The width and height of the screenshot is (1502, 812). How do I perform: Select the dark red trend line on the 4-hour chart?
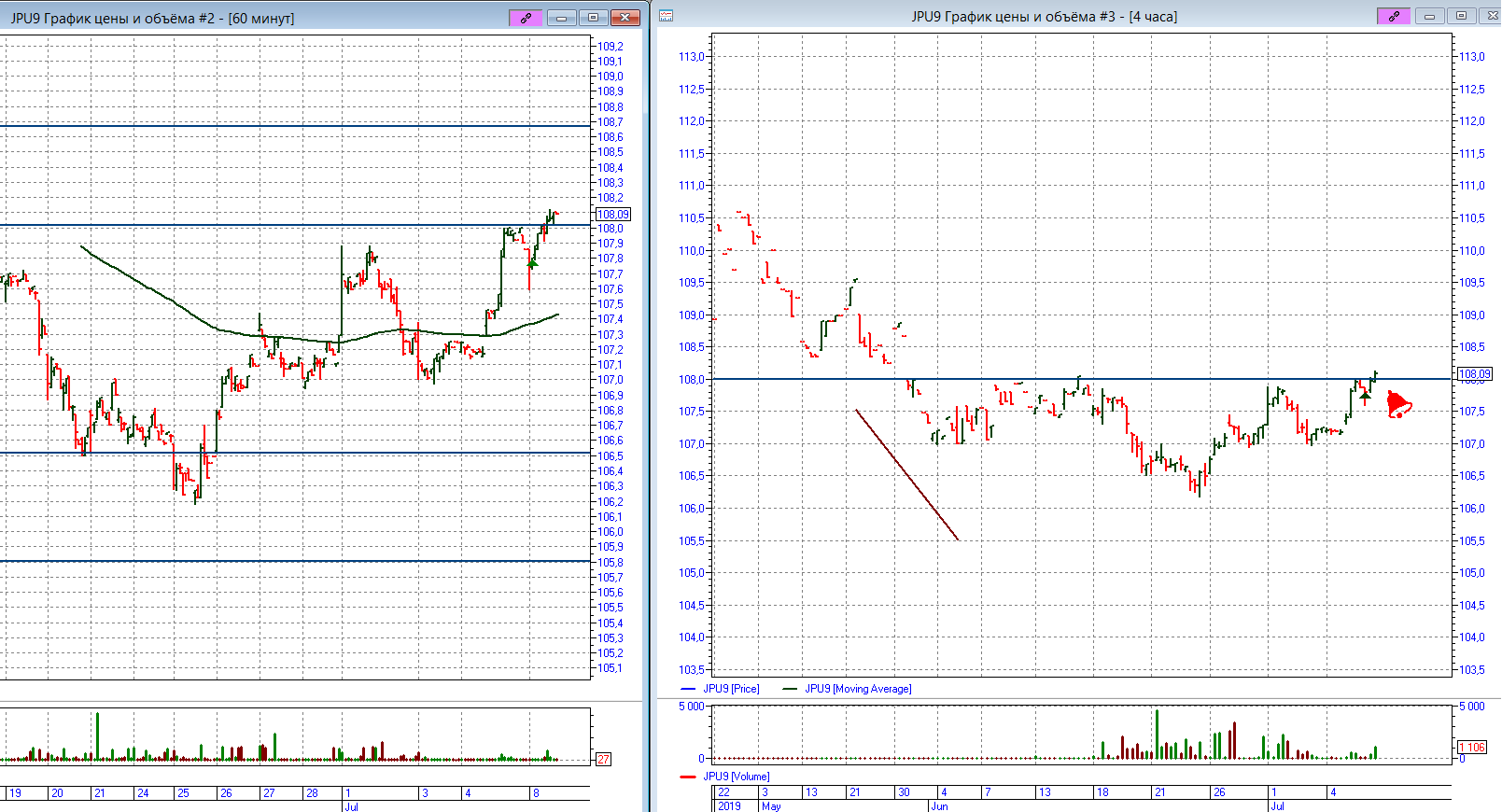pyautogui.click(x=906, y=474)
